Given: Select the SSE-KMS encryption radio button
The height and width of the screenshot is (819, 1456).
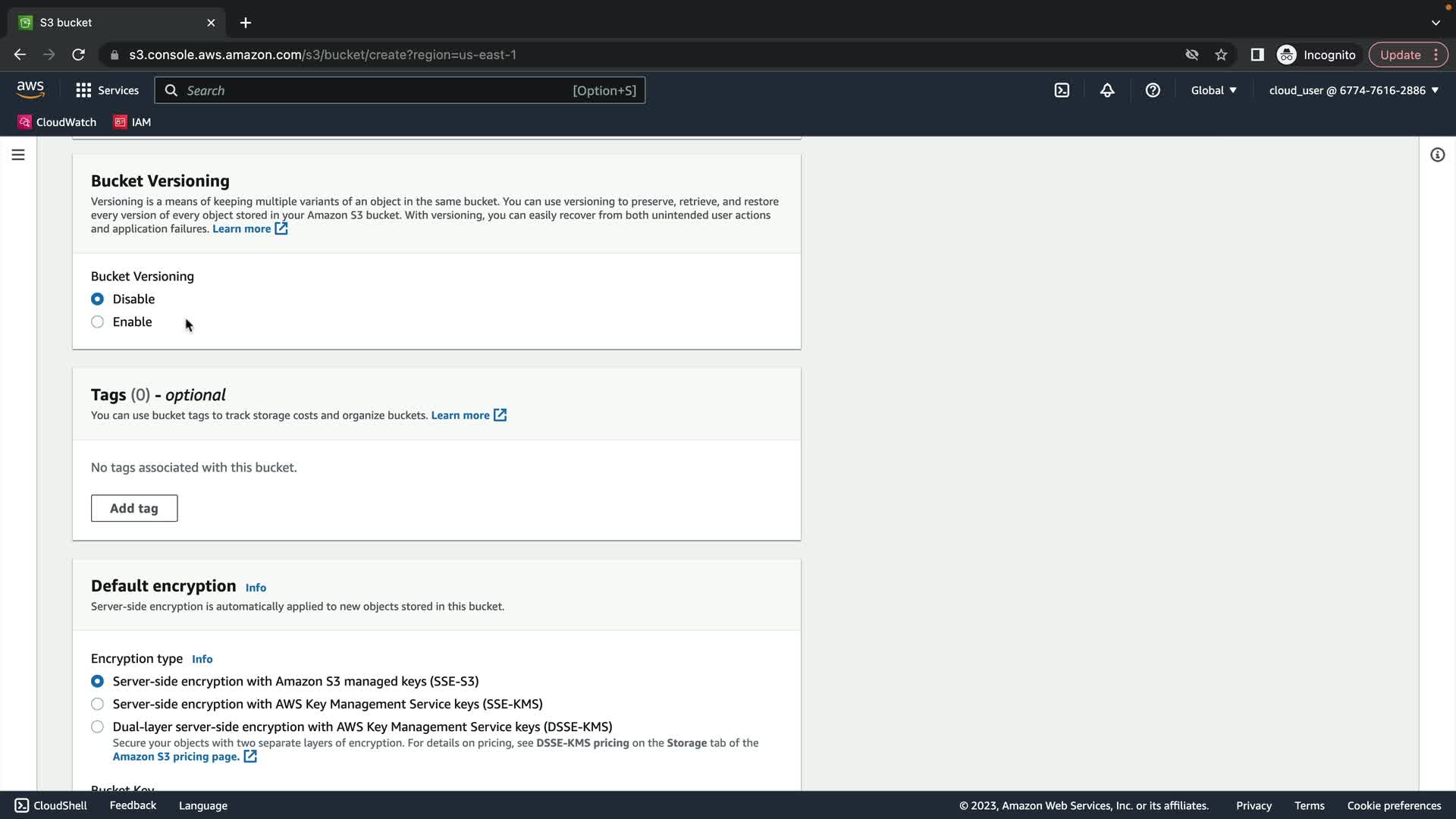Looking at the screenshot, I should click(x=97, y=704).
